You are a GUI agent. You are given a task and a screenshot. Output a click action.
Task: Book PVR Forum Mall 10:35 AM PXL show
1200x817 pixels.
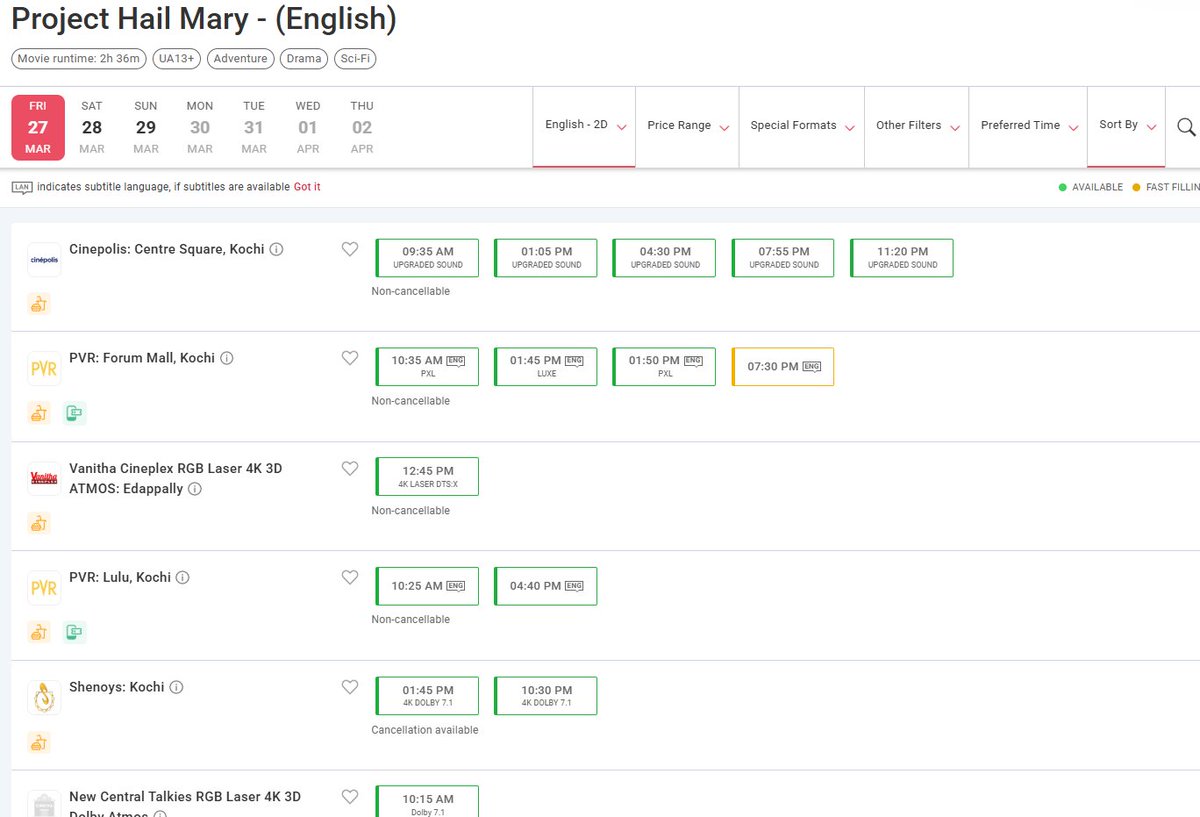pyautogui.click(x=427, y=367)
